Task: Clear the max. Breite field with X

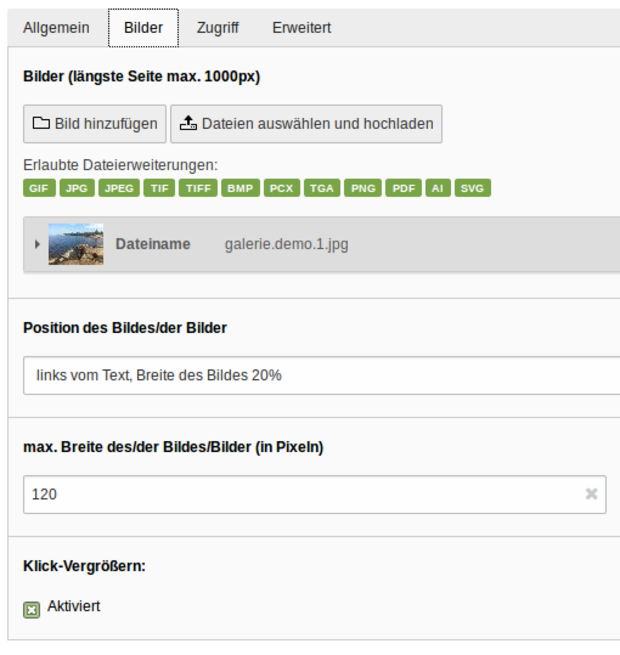Action: click(591, 494)
